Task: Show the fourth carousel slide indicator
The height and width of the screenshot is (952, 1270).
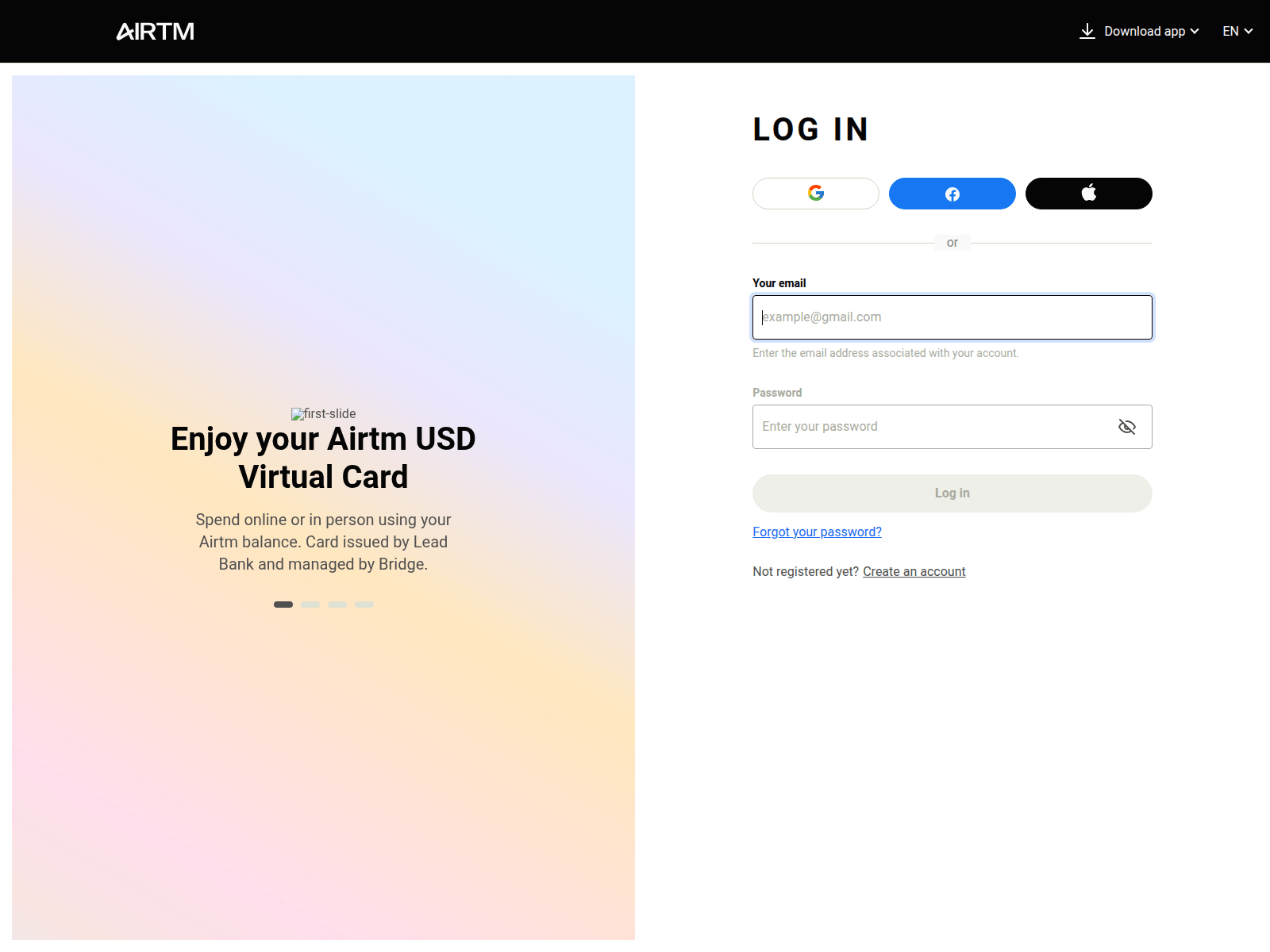Action: pyautogui.click(x=364, y=605)
